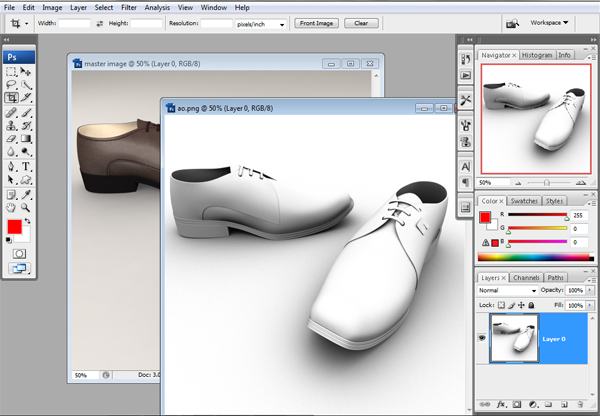The width and height of the screenshot is (600, 416).
Task: Select the Blur tool
Action: click(x=11, y=152)
